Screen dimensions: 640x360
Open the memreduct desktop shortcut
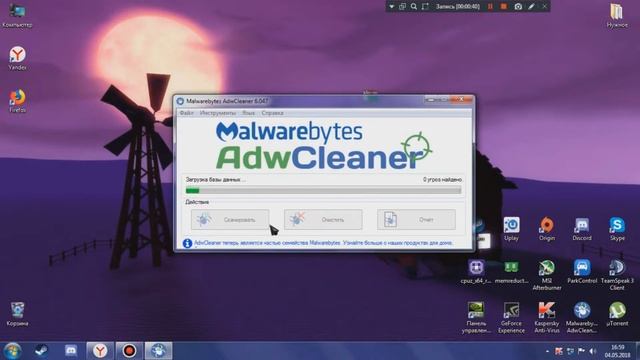click(x=511, y=272)
